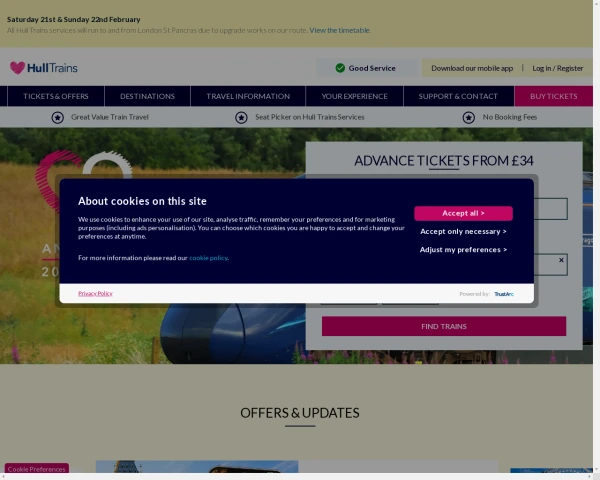Clear the station field with the X icon

561,260
